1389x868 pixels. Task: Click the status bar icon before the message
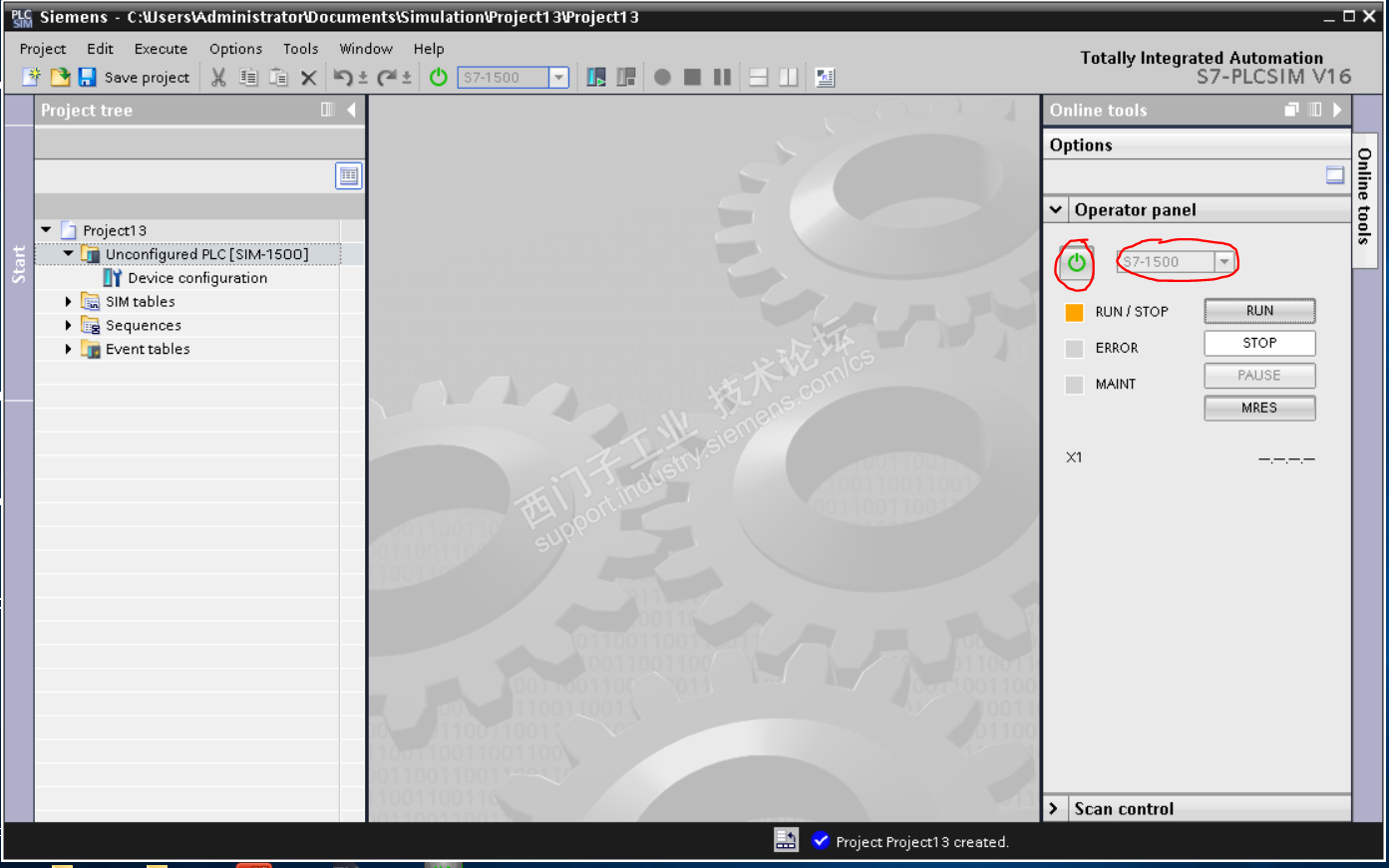pyautogui.click(x=786, y=840)
